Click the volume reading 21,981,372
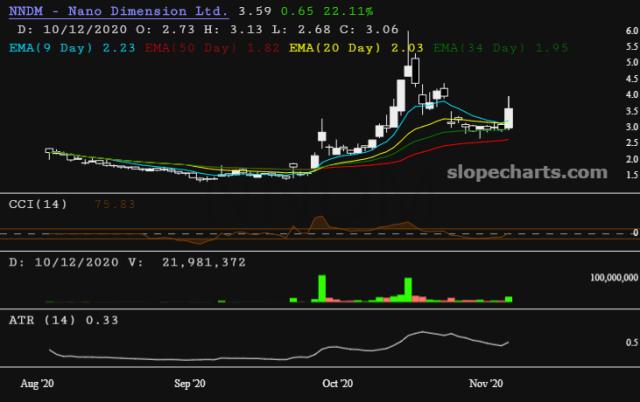This screenshot has width=640, height=402. tap(193, 262)
